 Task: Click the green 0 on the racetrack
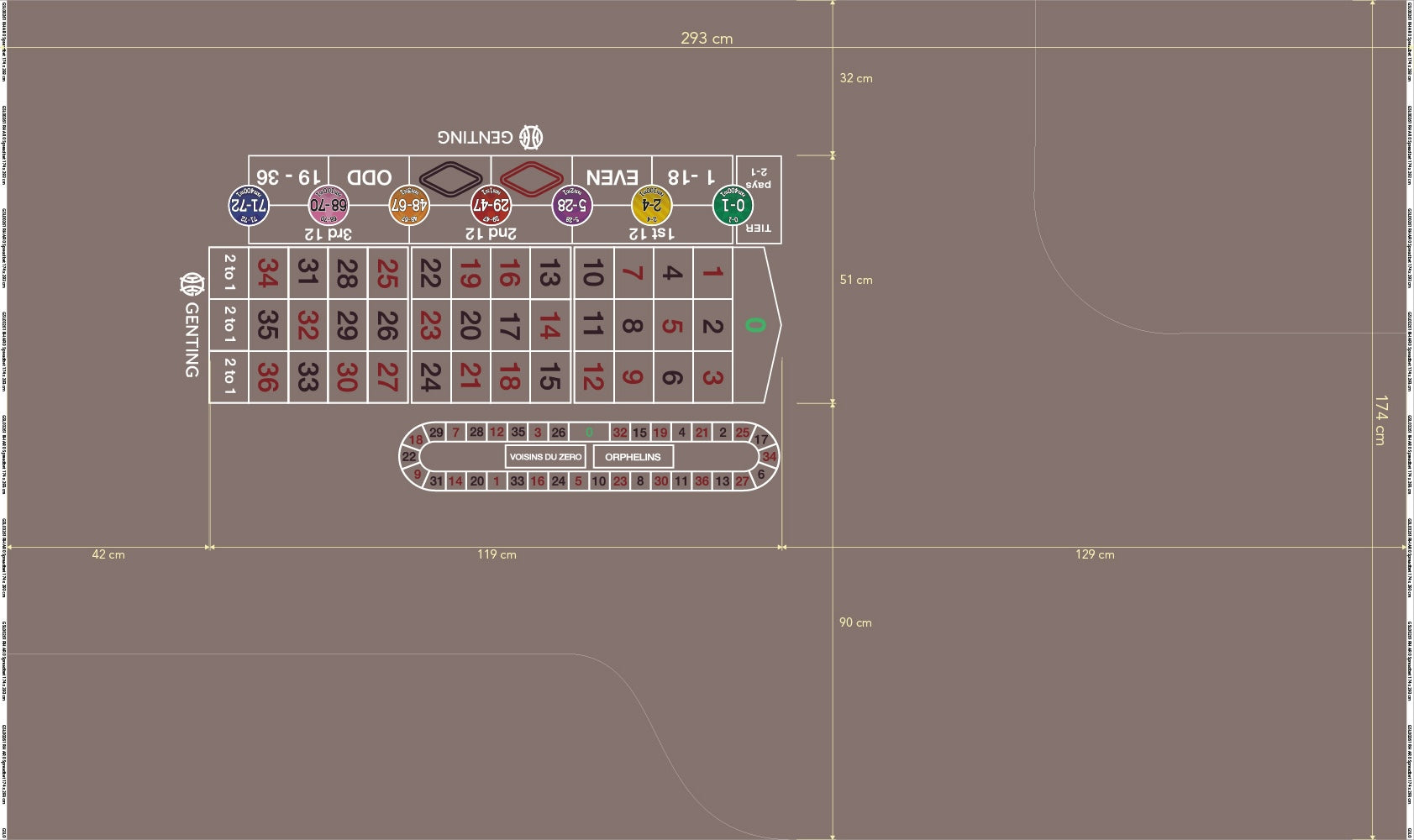(x=589, y=433)
